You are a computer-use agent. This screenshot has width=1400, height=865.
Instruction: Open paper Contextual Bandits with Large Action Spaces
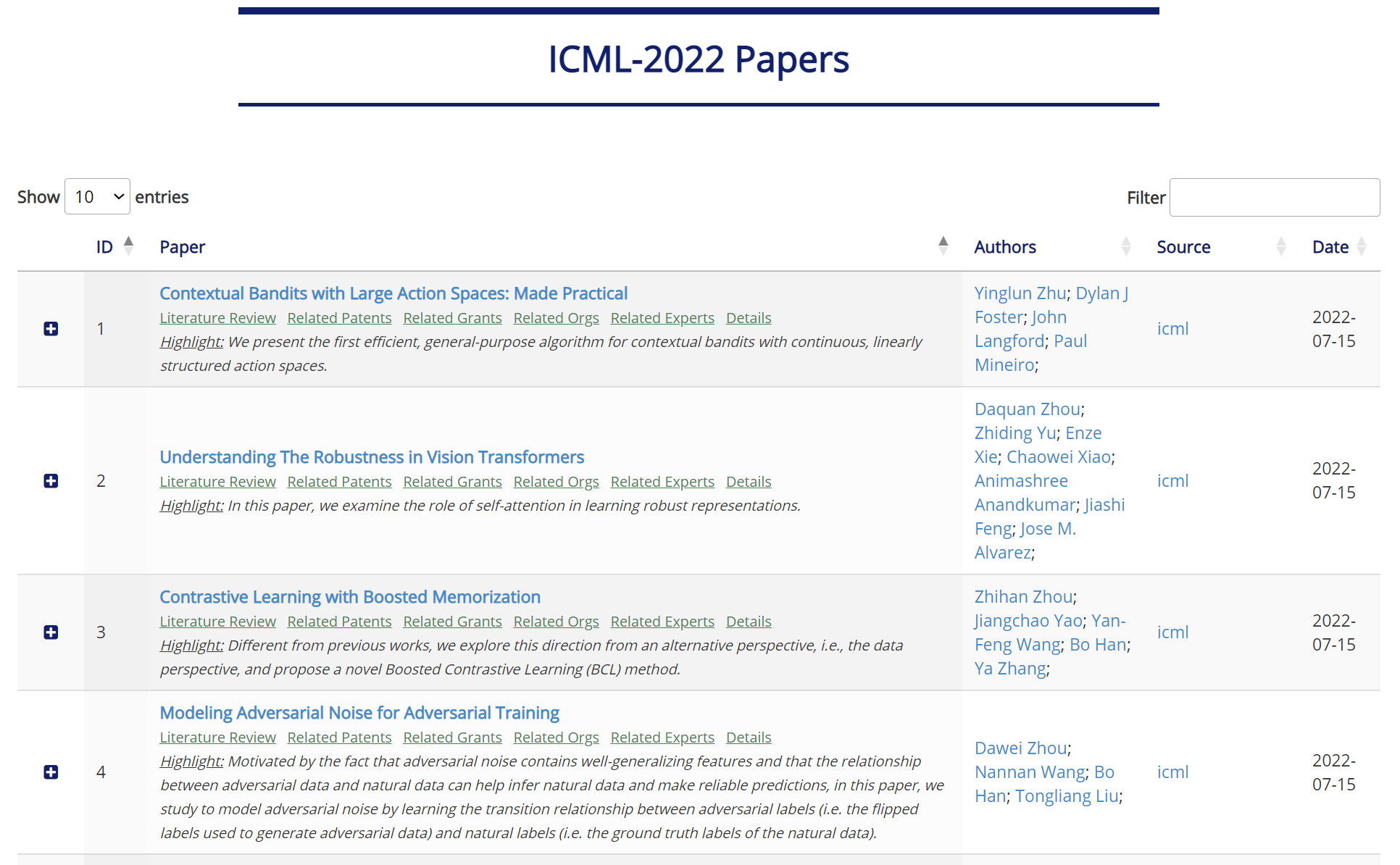(393, 293)
